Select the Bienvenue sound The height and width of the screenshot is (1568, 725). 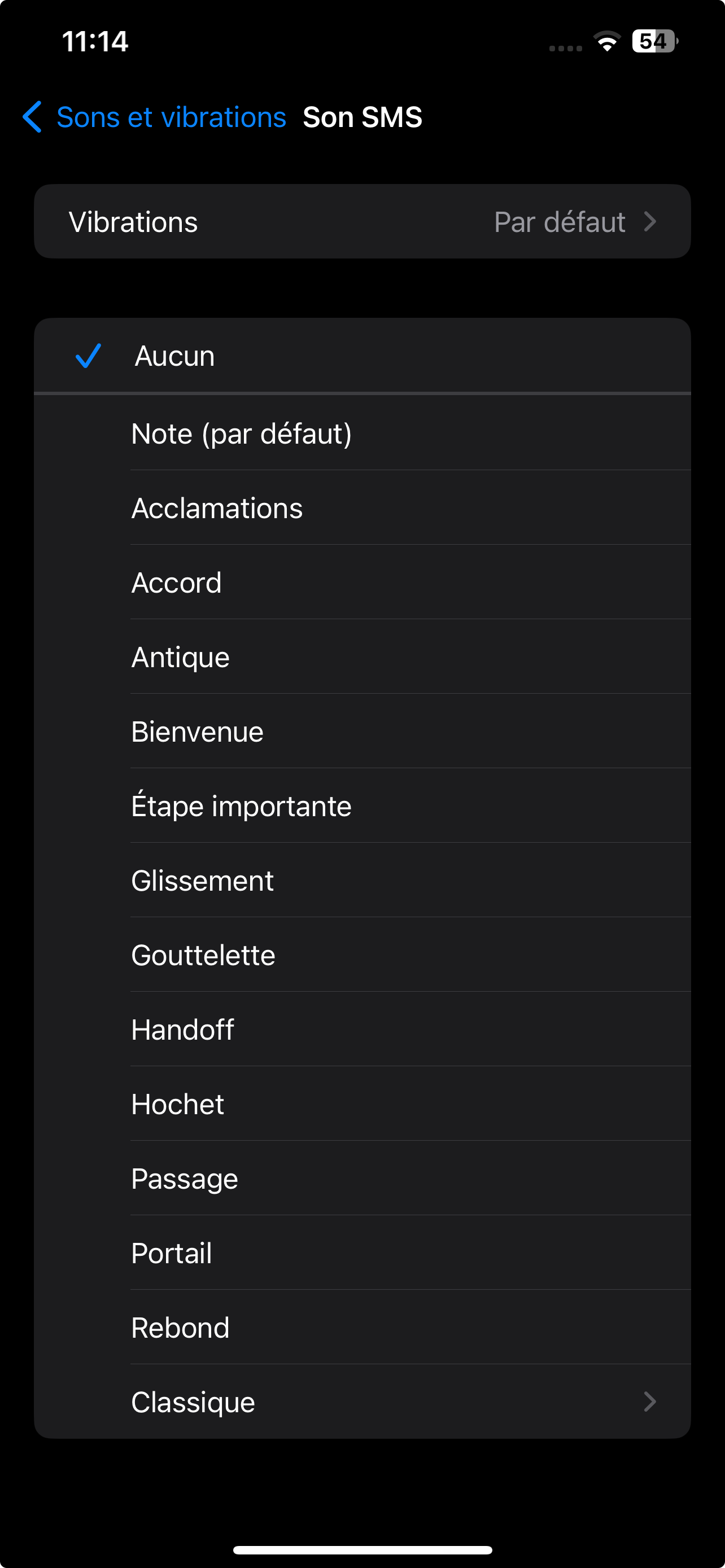pos(197,732)
